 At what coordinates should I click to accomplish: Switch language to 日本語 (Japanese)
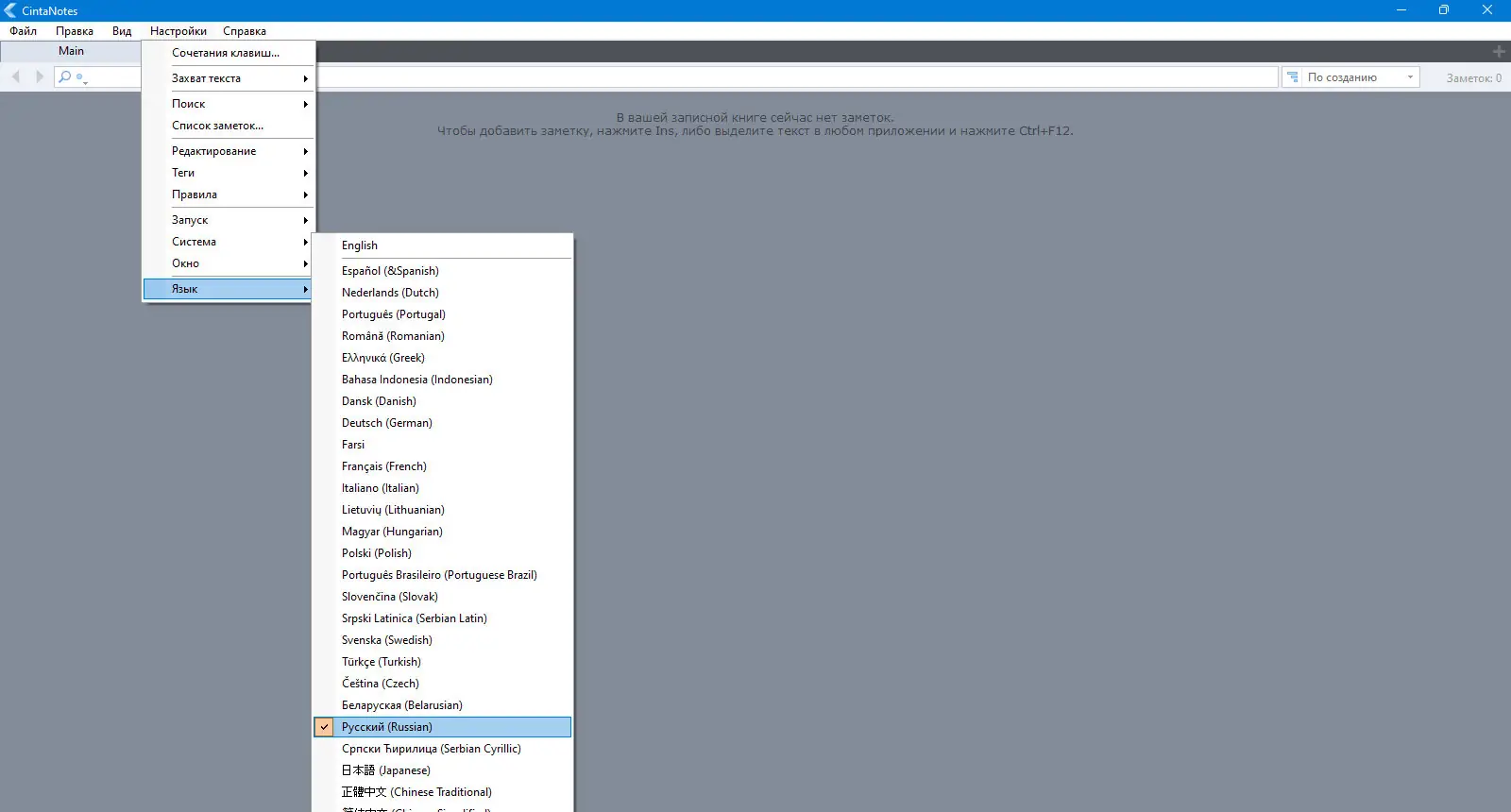[442, 770]
